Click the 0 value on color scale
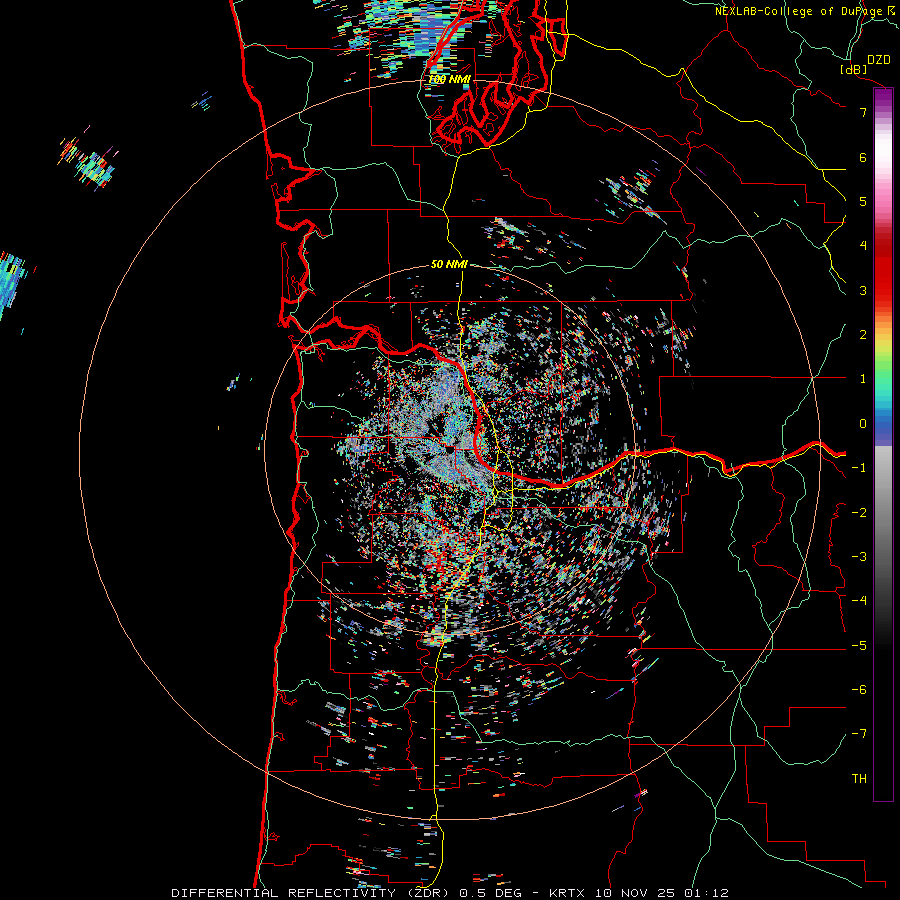 [863, 424]
